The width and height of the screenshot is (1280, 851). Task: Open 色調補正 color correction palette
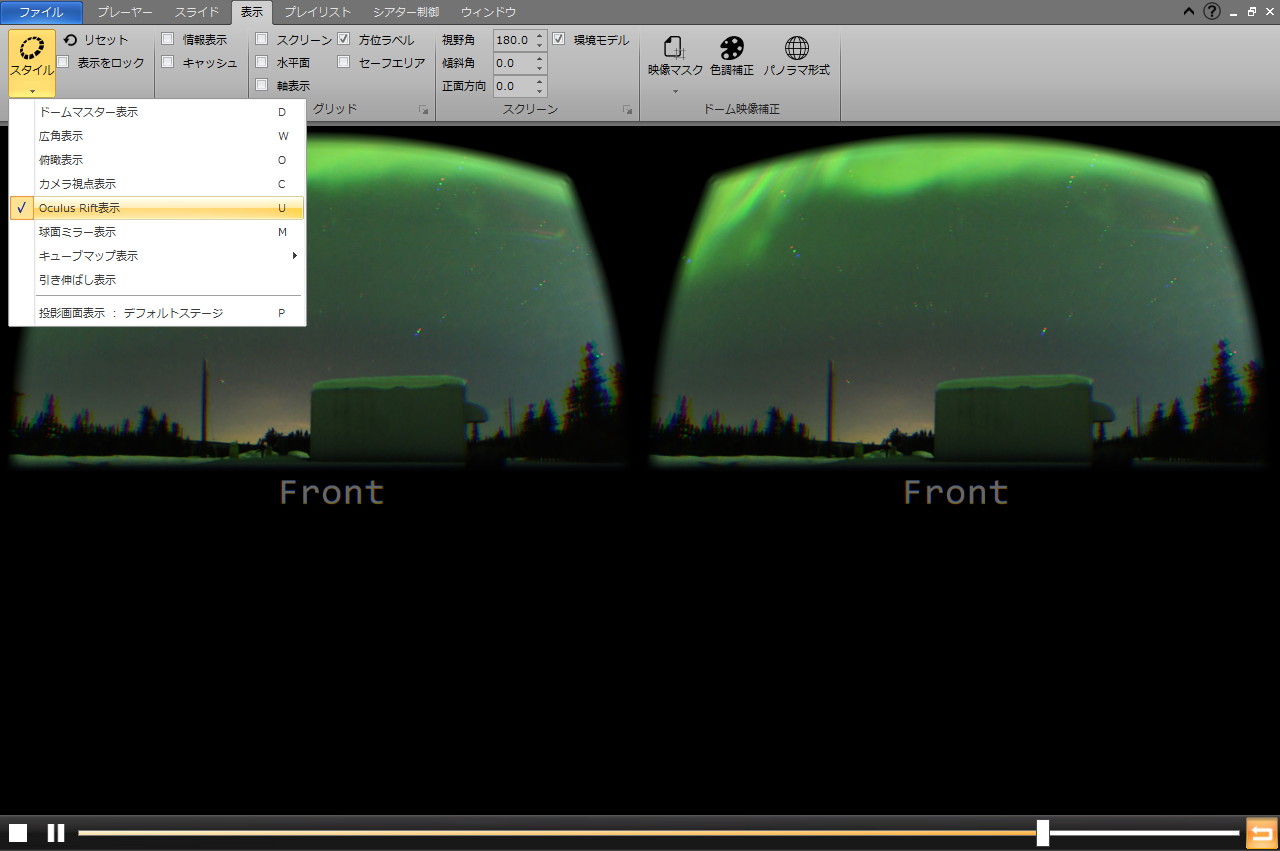point(732,57)
